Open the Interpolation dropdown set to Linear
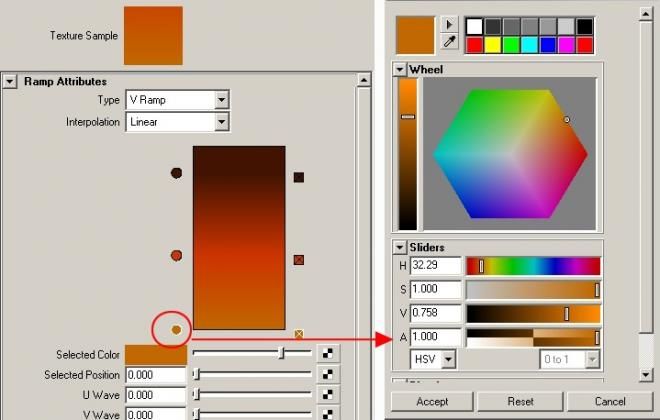The width and height of the screenshot is (660, 420). click(x=177, y=122)
